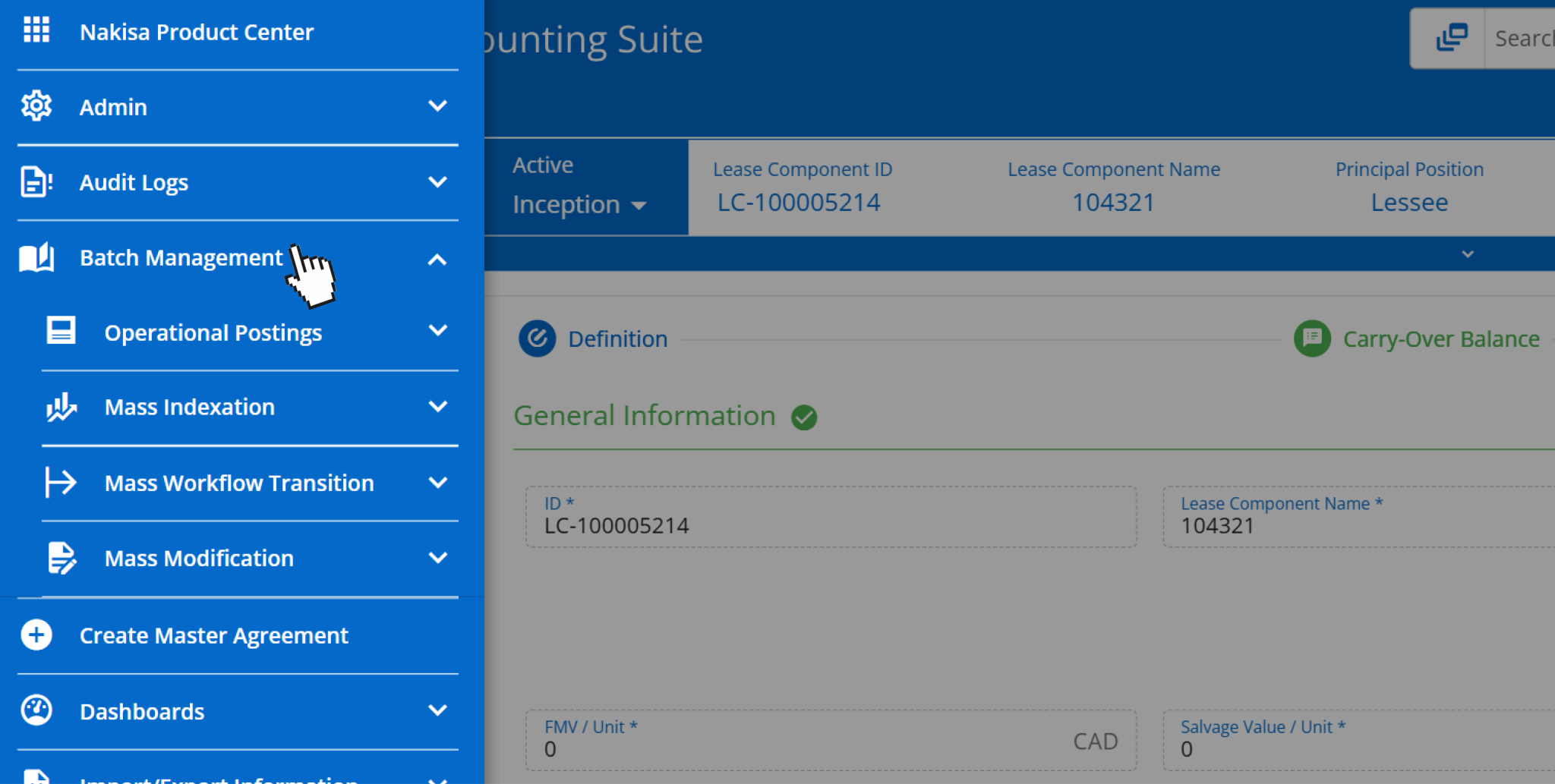Click the Dashboards gauge icon
1555x784 pixels.
36,710
